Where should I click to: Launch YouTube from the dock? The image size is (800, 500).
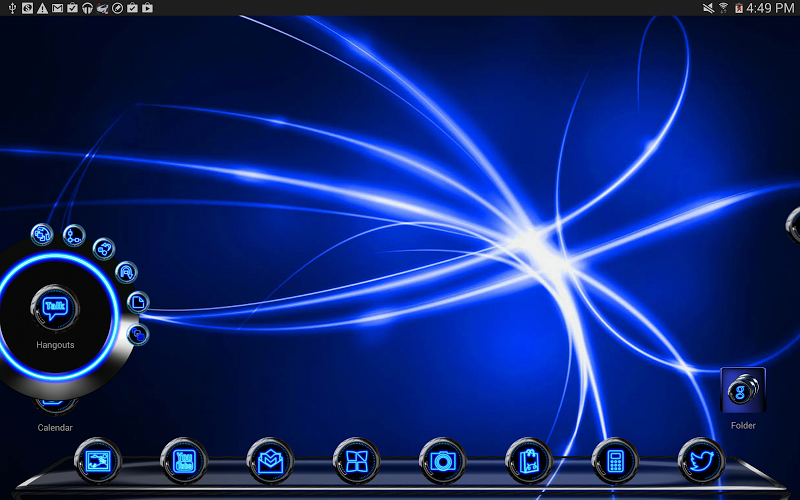[x=184, y=461]
